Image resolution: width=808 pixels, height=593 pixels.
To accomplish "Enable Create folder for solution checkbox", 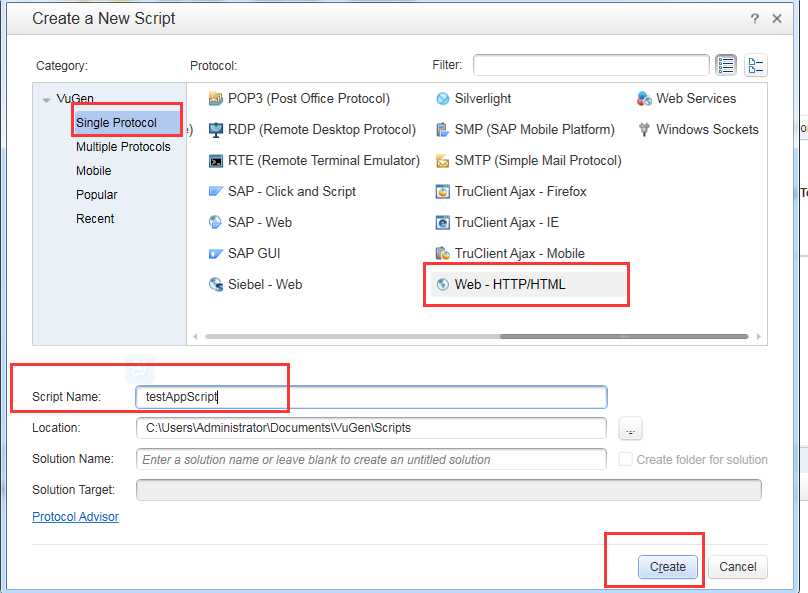I will [625, 459].
